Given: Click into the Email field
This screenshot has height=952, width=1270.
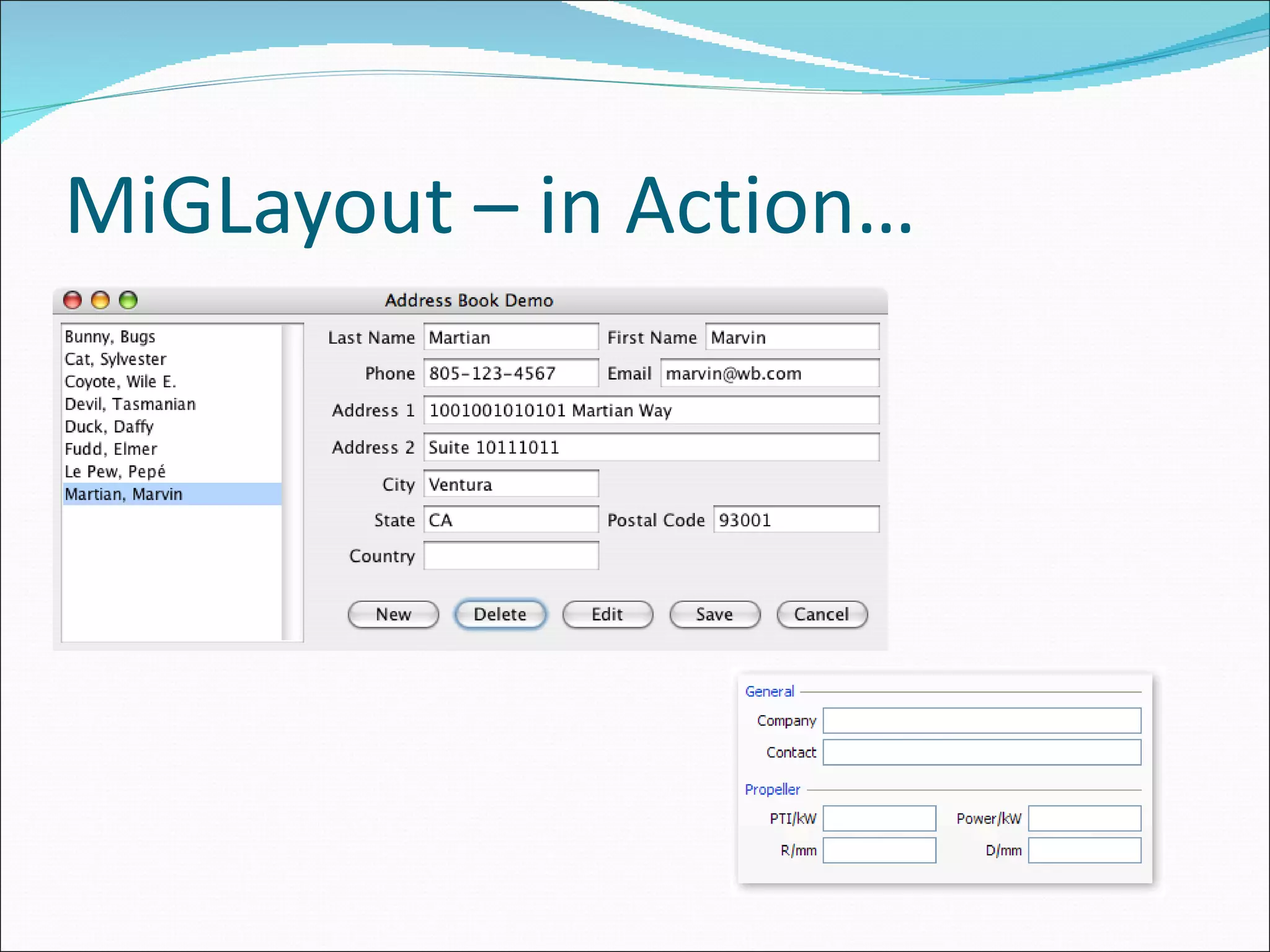Looking at the screenshot, I should coord(770,373).
